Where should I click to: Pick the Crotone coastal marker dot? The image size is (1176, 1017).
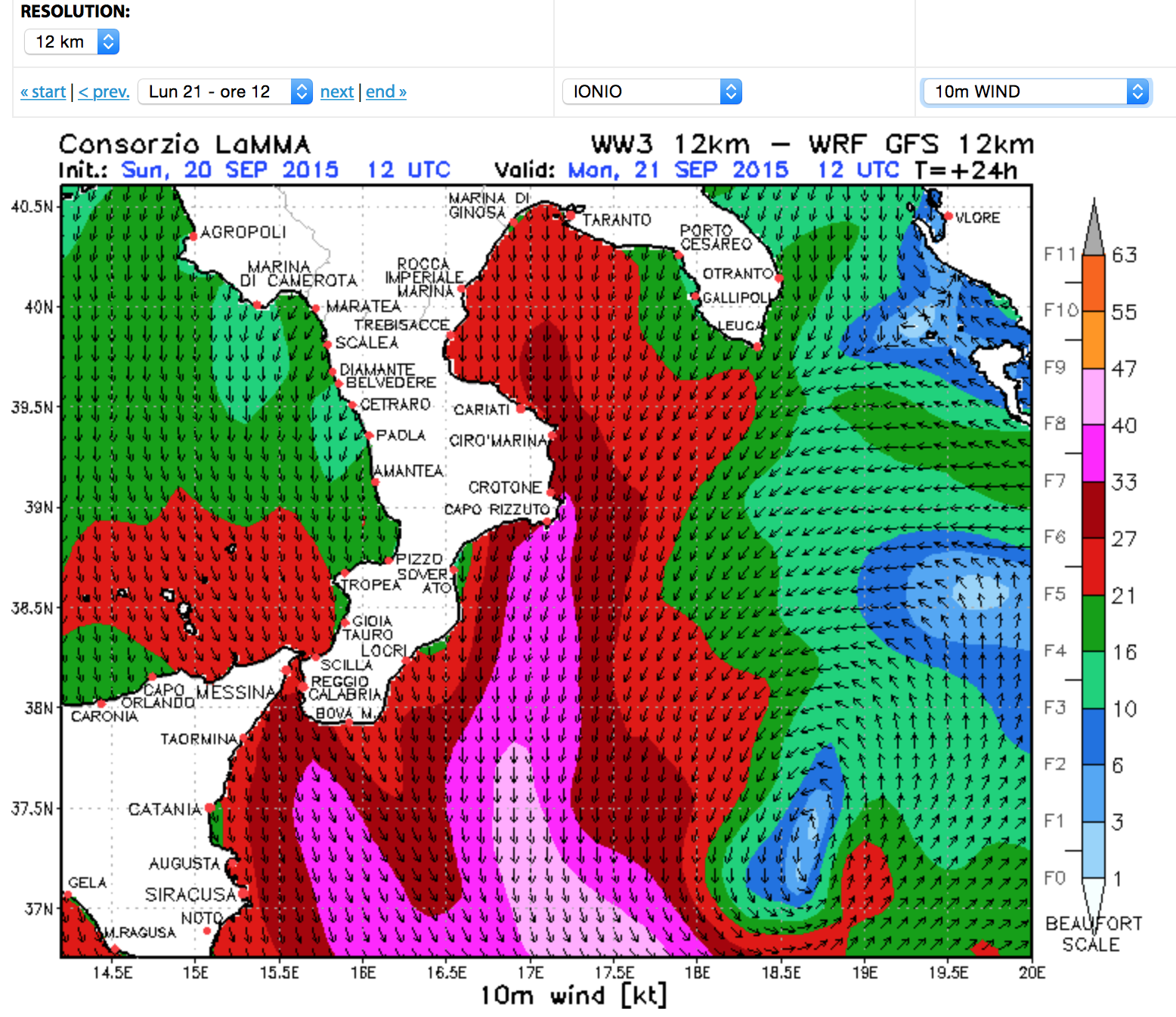point(550,493)
